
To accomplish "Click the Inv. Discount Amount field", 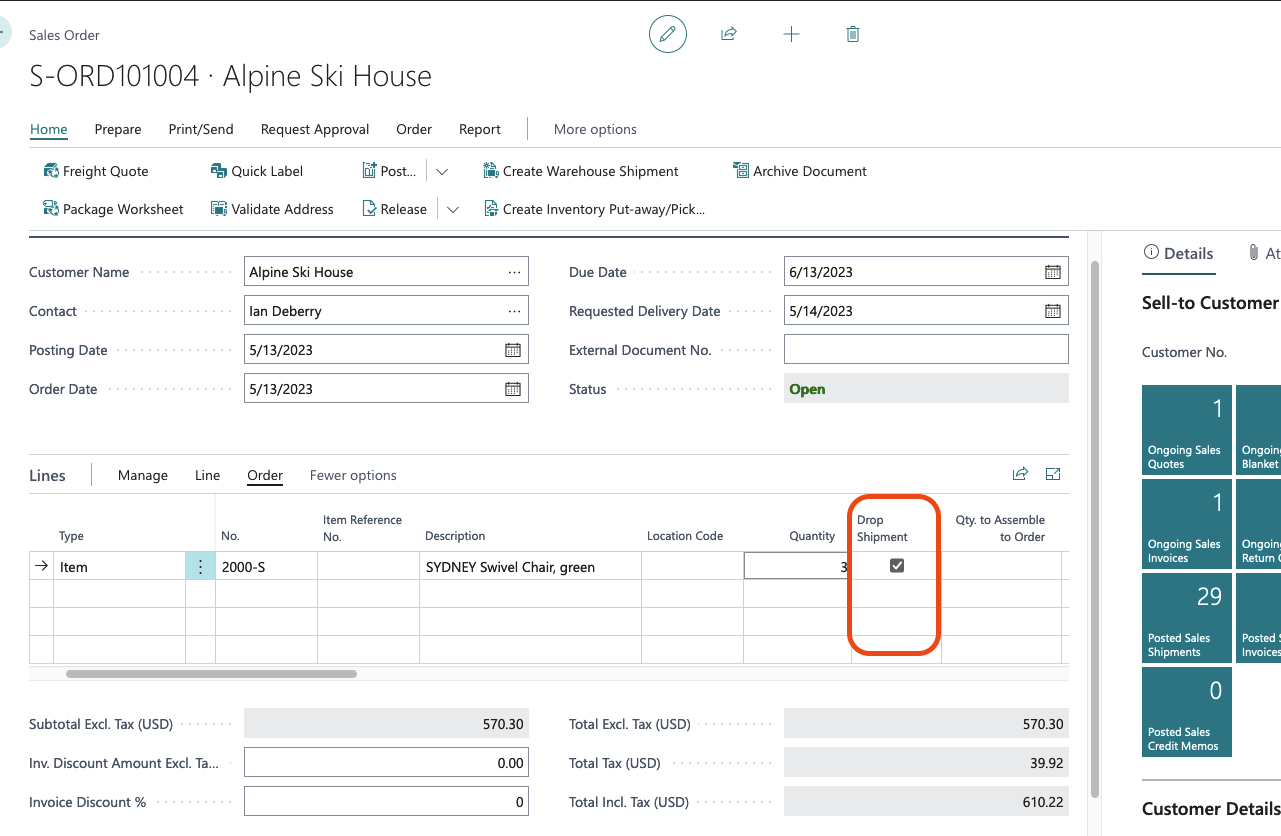I will pos(386,763).
